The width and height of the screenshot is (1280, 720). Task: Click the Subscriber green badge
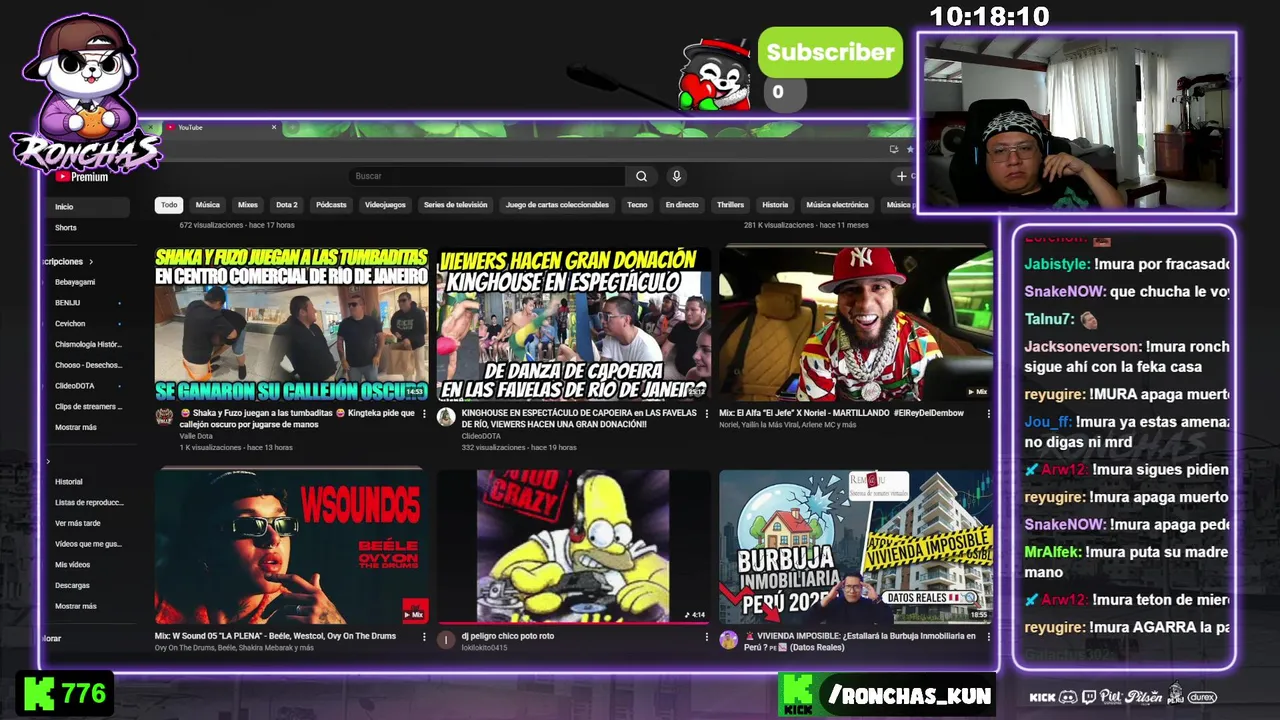pos(830,53)
